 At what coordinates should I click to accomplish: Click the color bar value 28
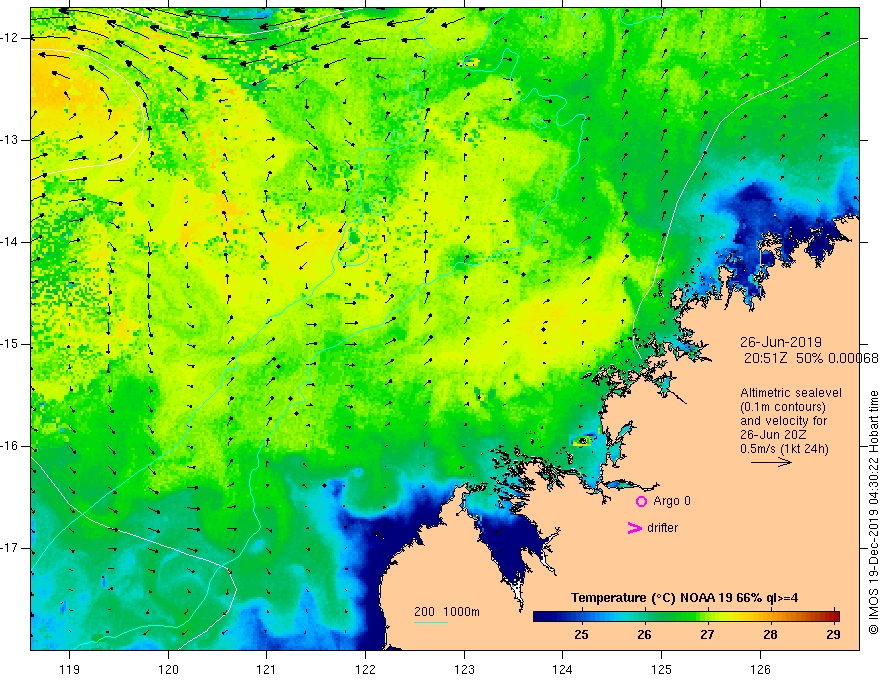coord(771,635)
